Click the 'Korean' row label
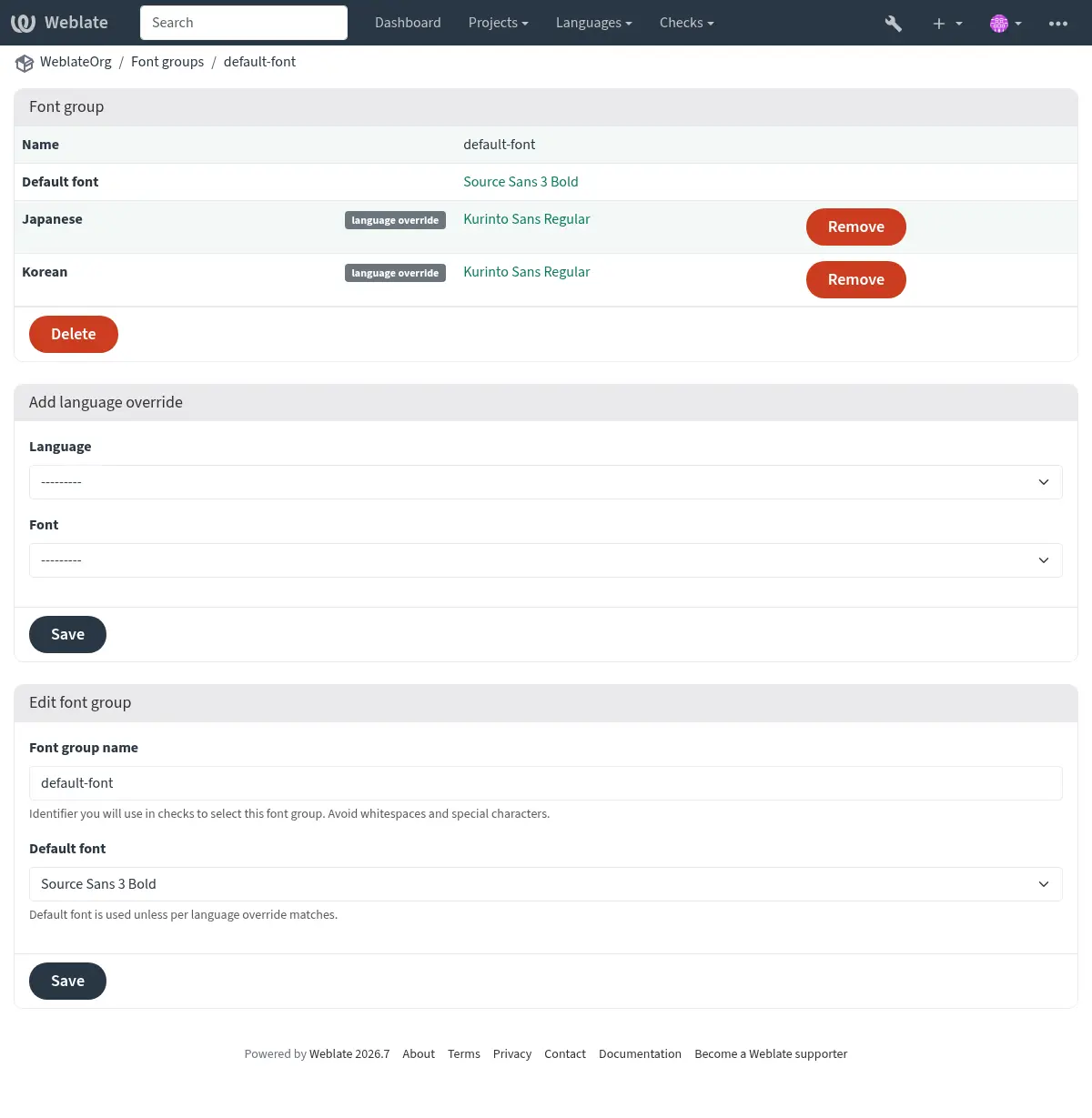 coord(45,272)
